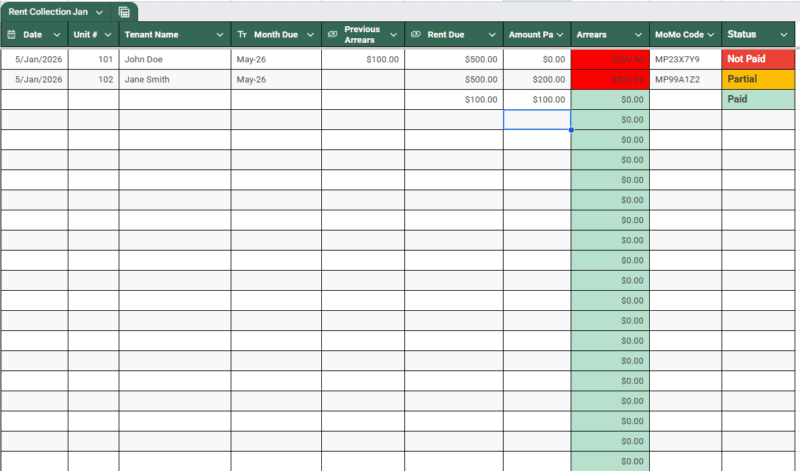This screenshot has height=471, width=800.
Task: Click the currency icon in Previous Arrears header
Action: pos(333,34)
